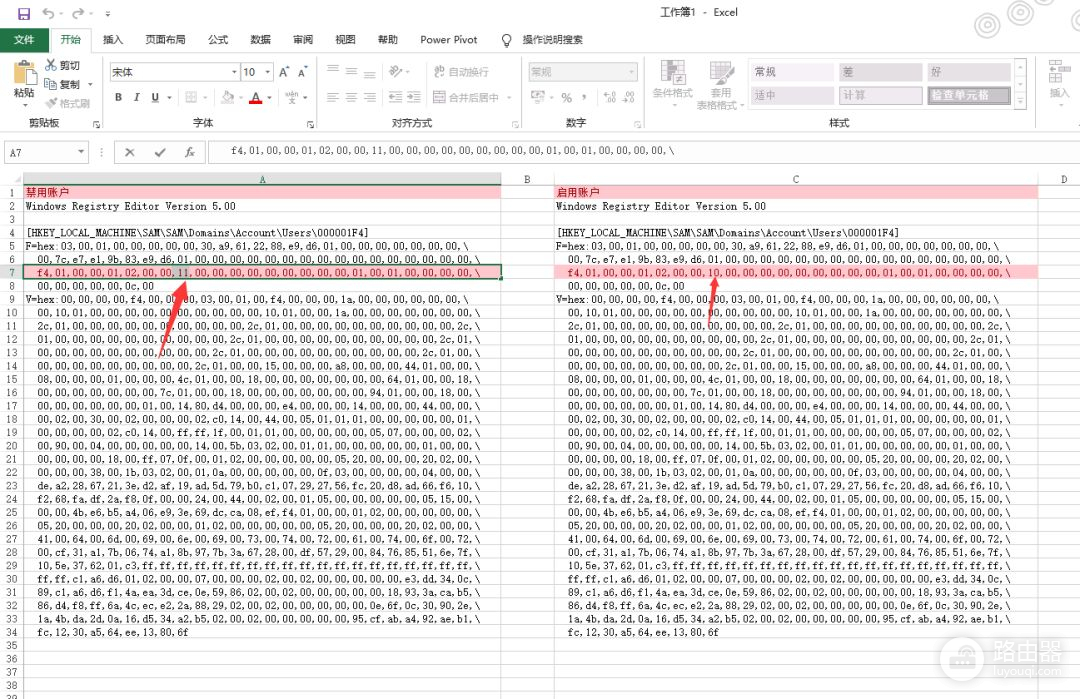
Task: Open the Customize Quick Access Toolbar dropdown
Action: (108, 14)
